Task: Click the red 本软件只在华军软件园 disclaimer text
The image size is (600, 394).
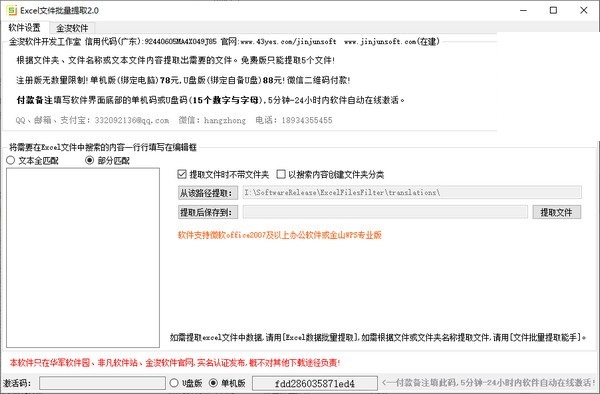Action: click(174, 362)
